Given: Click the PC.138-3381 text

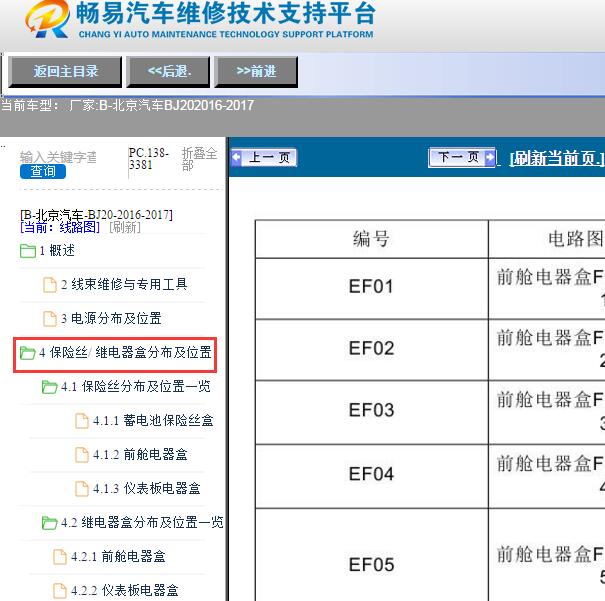Looking at the screenshot, I should 149,159.
